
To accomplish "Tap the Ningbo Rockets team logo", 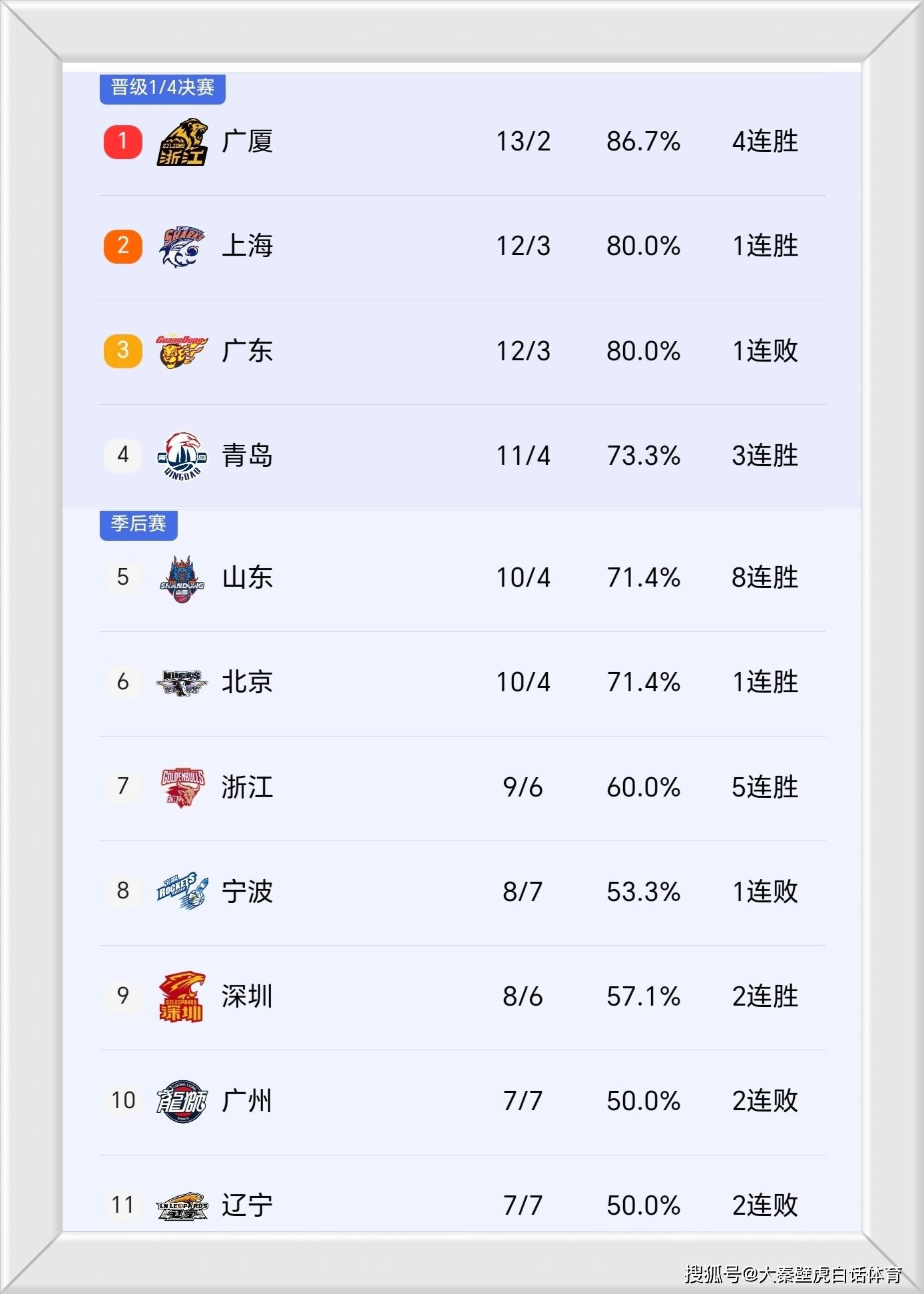I will (x=182, y=892).
